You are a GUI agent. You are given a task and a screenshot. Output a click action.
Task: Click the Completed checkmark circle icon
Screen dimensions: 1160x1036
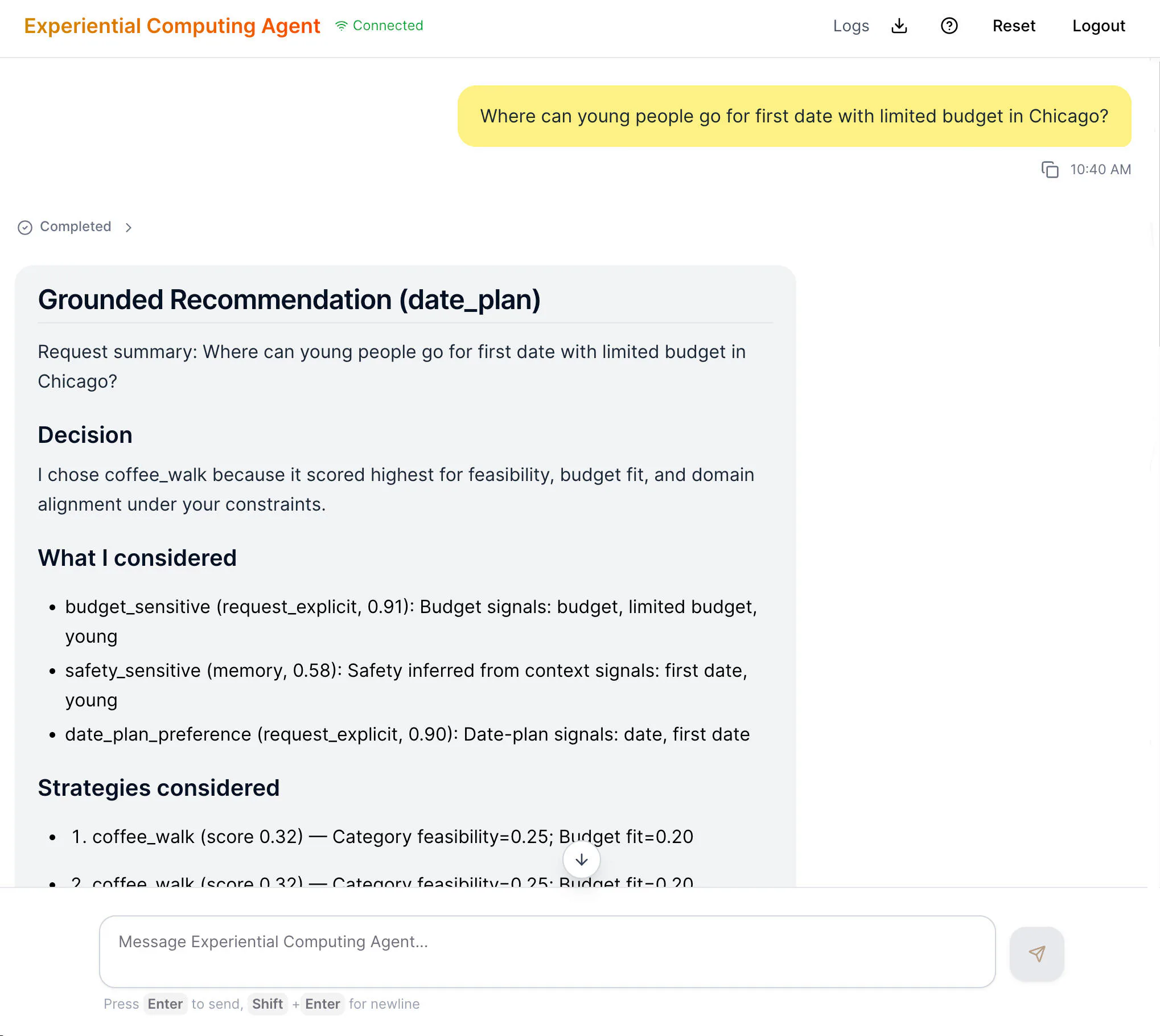click(x=25, y=227)
